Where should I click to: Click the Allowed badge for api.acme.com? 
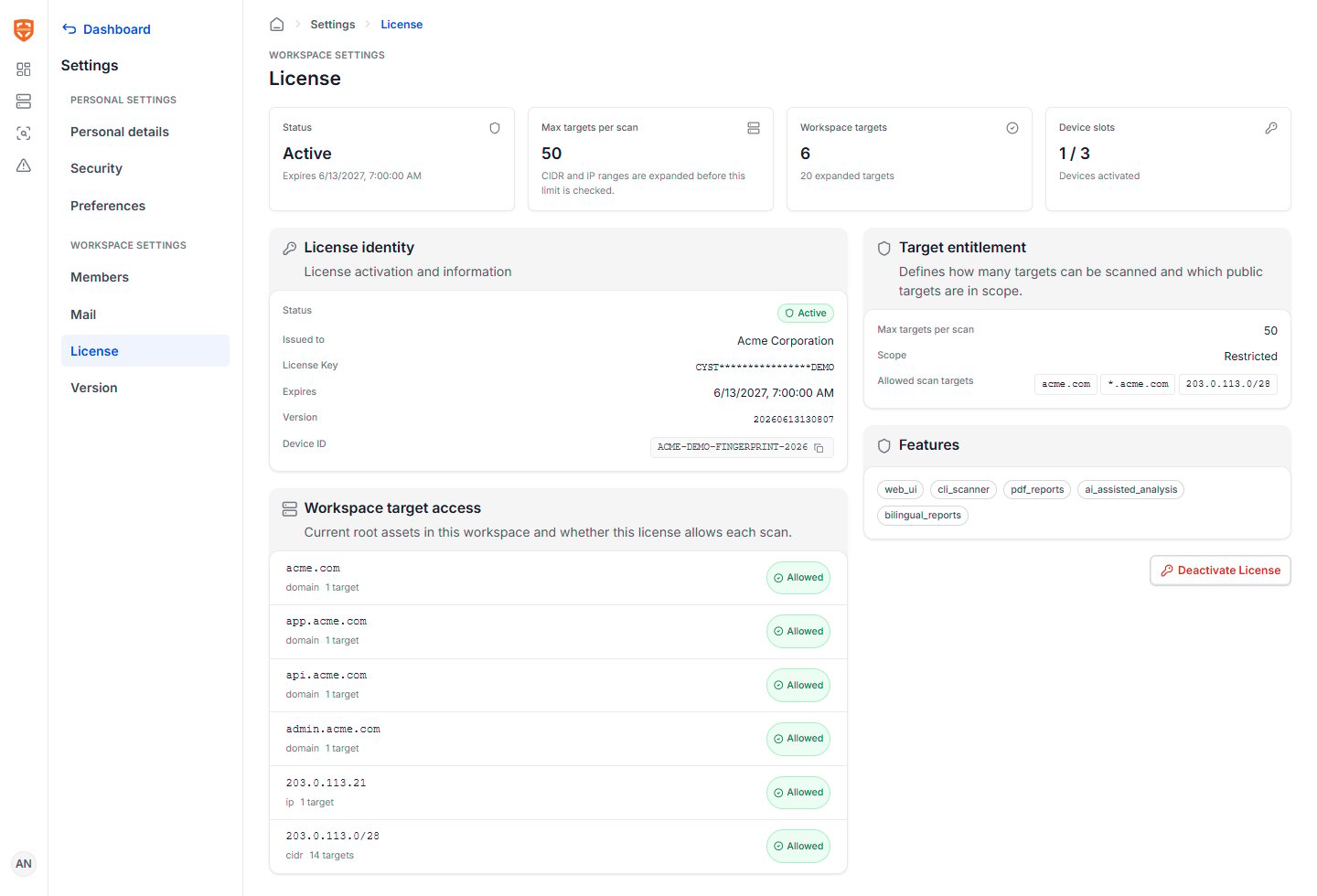click(798, 686)
